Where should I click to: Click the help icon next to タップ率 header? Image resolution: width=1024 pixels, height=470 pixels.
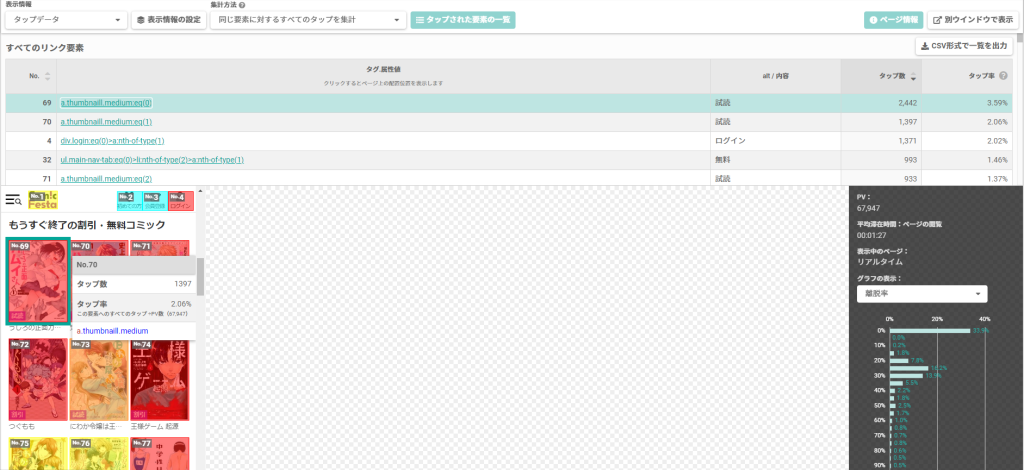click(1003, 76)
